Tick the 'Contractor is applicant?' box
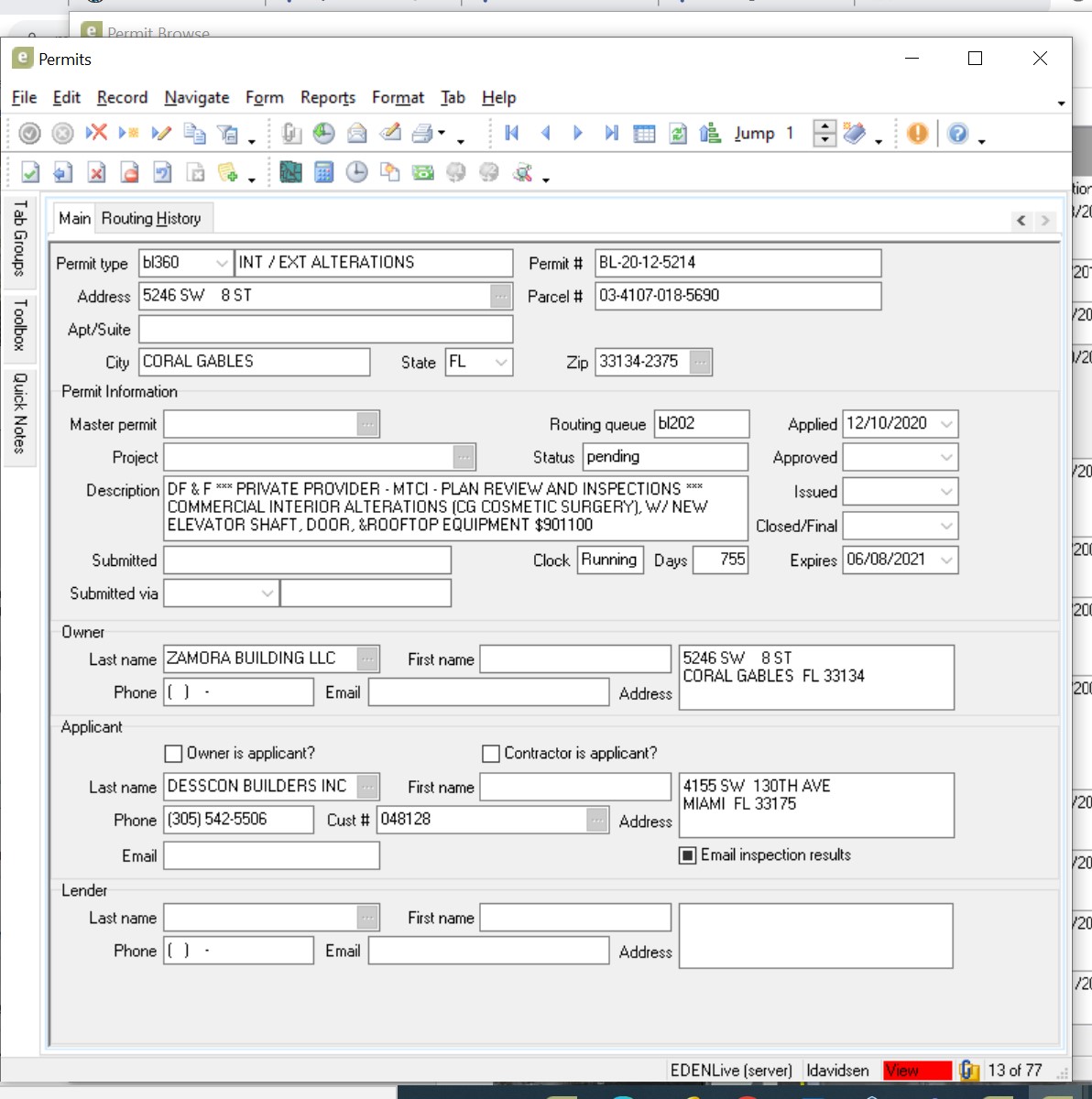The height and width of the screenshot is (1099, 1092). coord(491,754)
